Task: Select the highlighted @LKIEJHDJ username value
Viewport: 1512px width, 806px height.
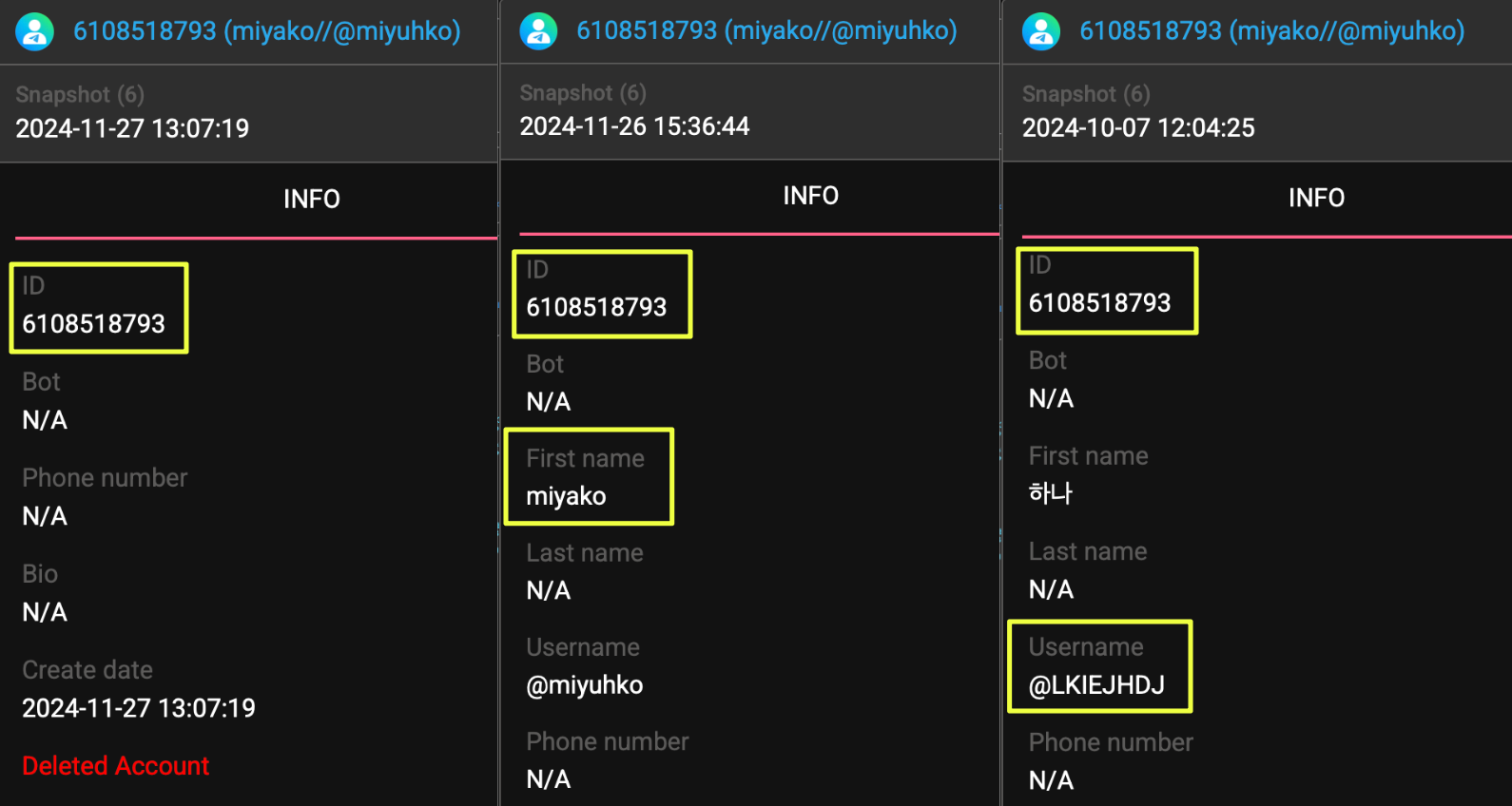Action: 1096,685
